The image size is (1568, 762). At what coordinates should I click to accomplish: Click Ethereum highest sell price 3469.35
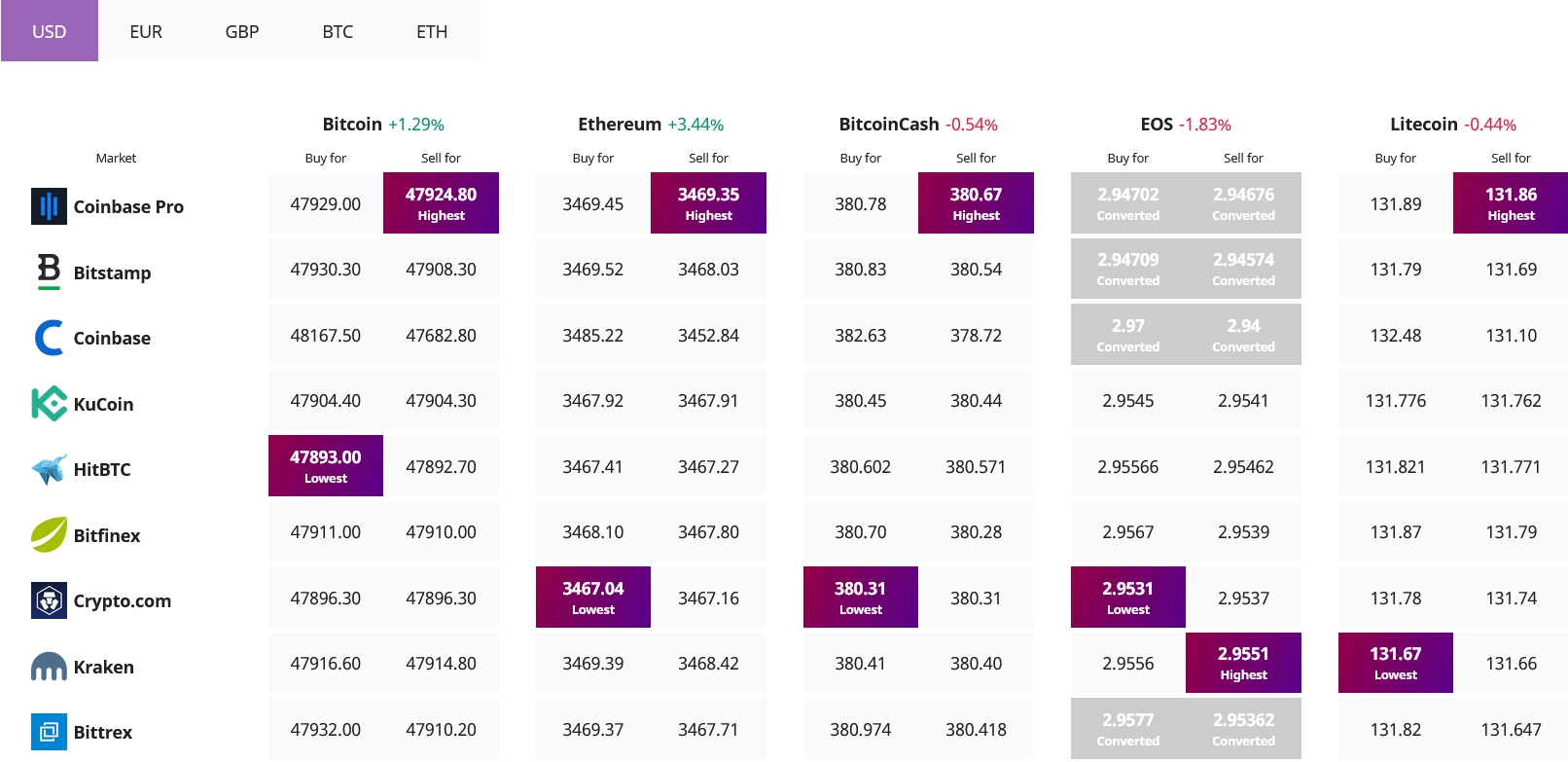pos(708,203)
